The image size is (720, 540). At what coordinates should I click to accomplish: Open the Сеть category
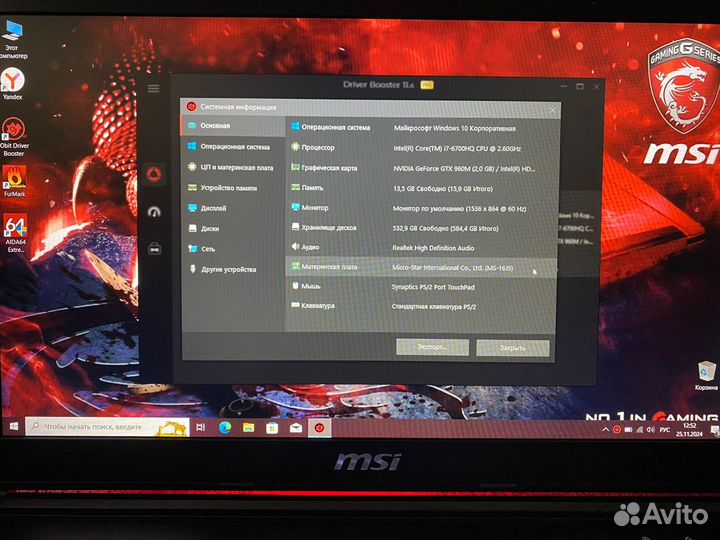(x=233, y=249)
